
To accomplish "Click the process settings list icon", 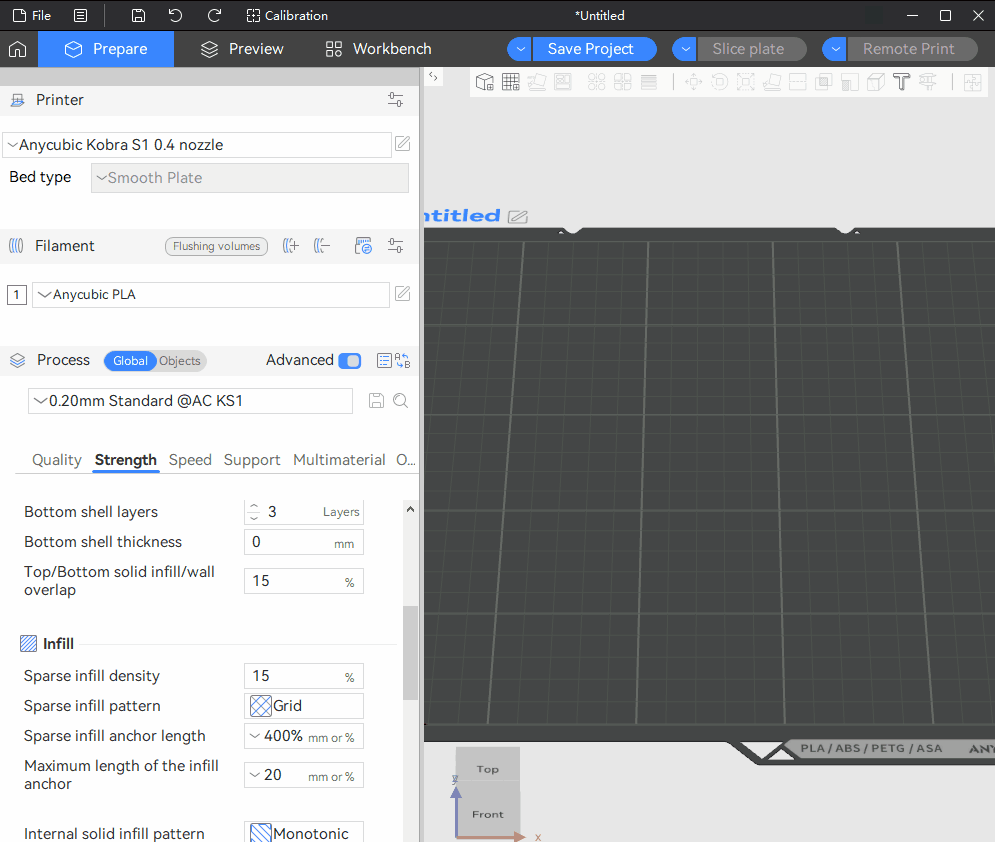I will (x=384, y=360).
